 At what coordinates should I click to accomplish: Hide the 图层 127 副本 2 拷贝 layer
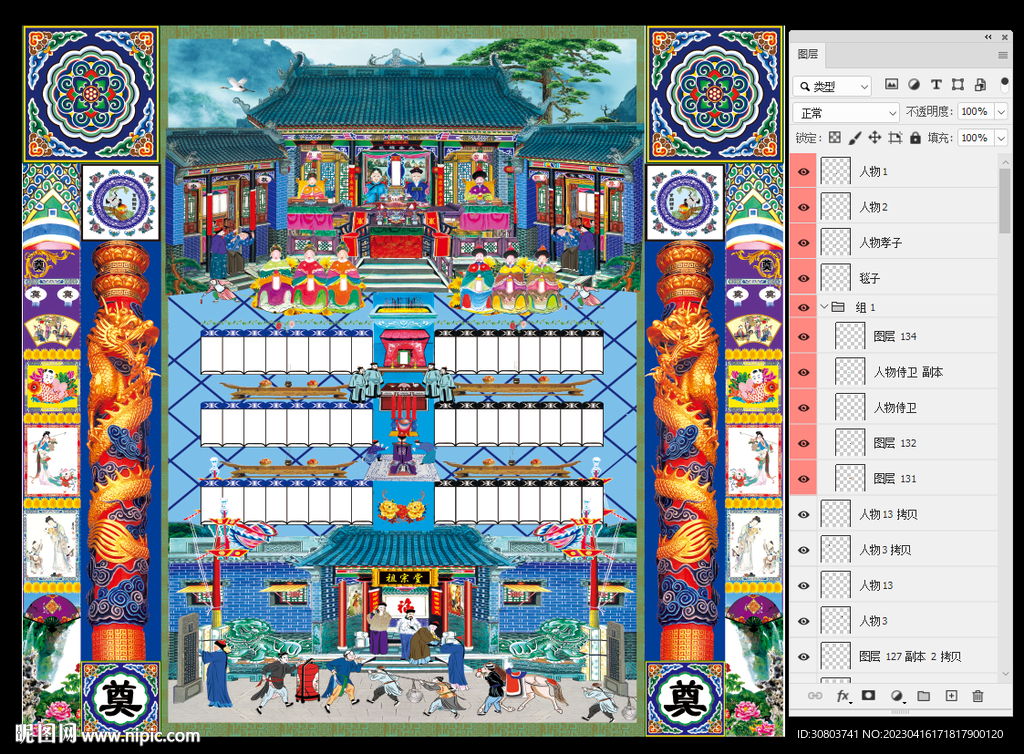(803, 657)
